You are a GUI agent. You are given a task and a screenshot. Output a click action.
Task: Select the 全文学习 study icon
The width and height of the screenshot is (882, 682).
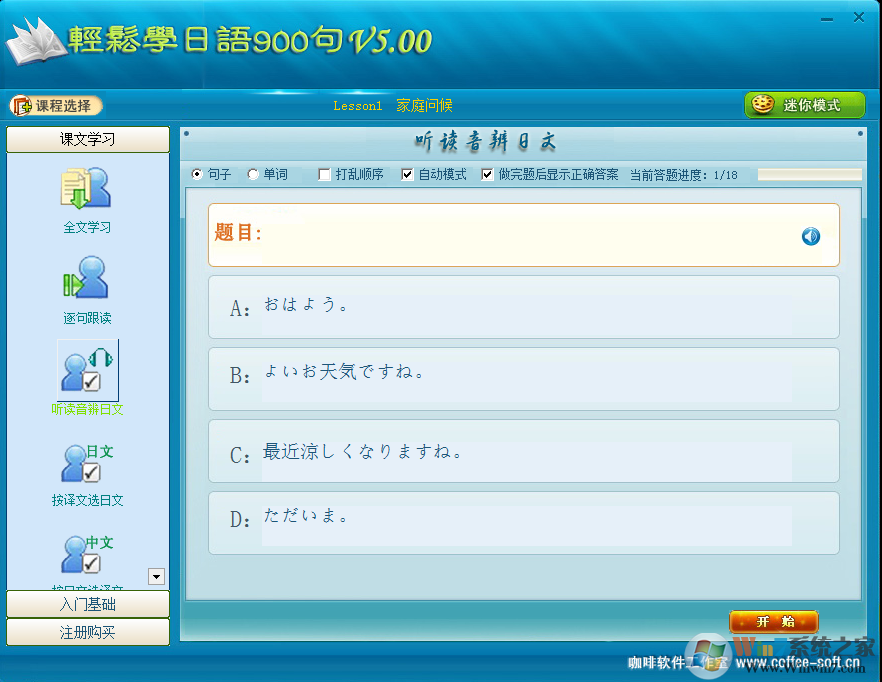[x=86, y=190]
